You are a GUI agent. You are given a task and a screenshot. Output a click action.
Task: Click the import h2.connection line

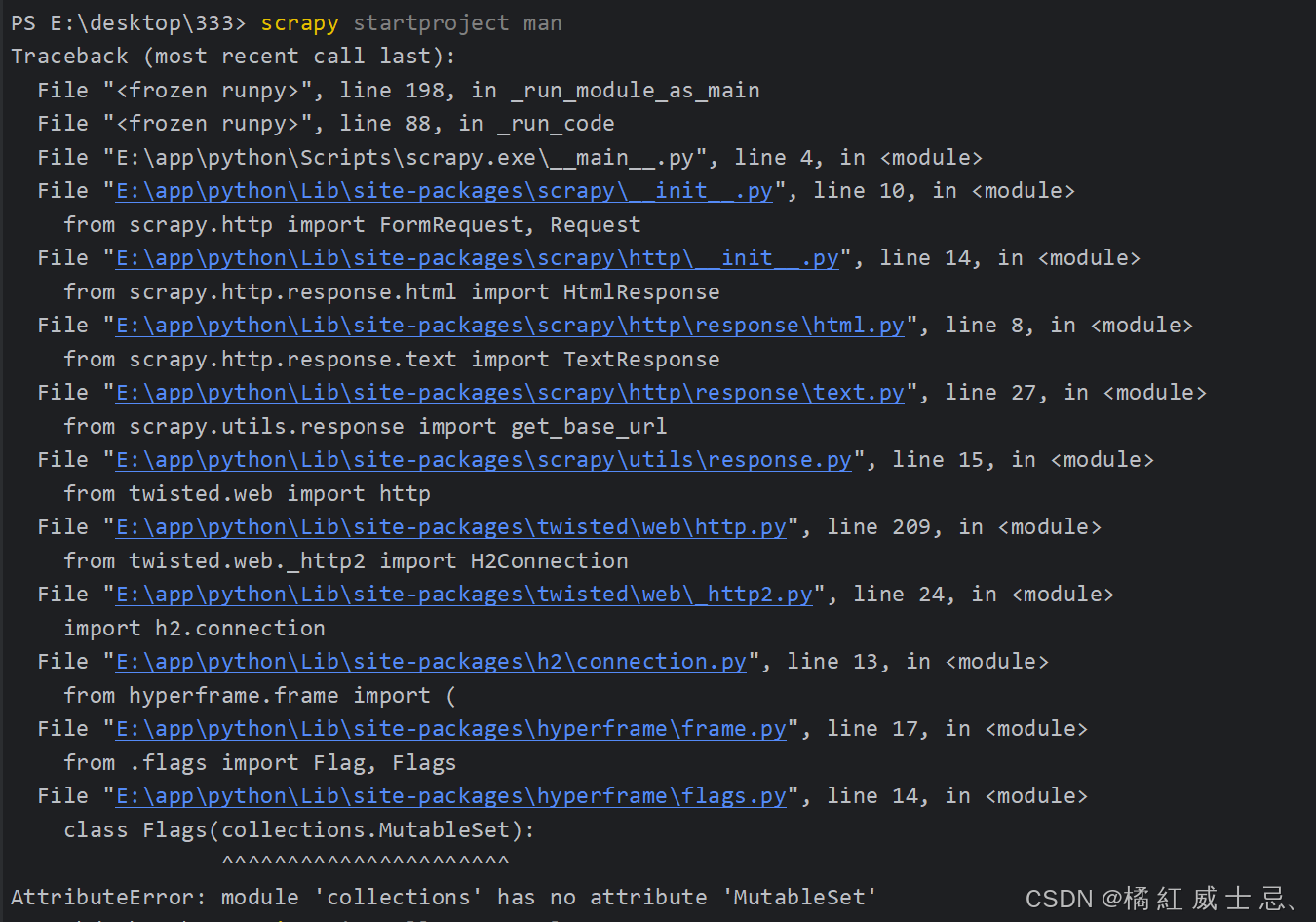pos(194,628)
